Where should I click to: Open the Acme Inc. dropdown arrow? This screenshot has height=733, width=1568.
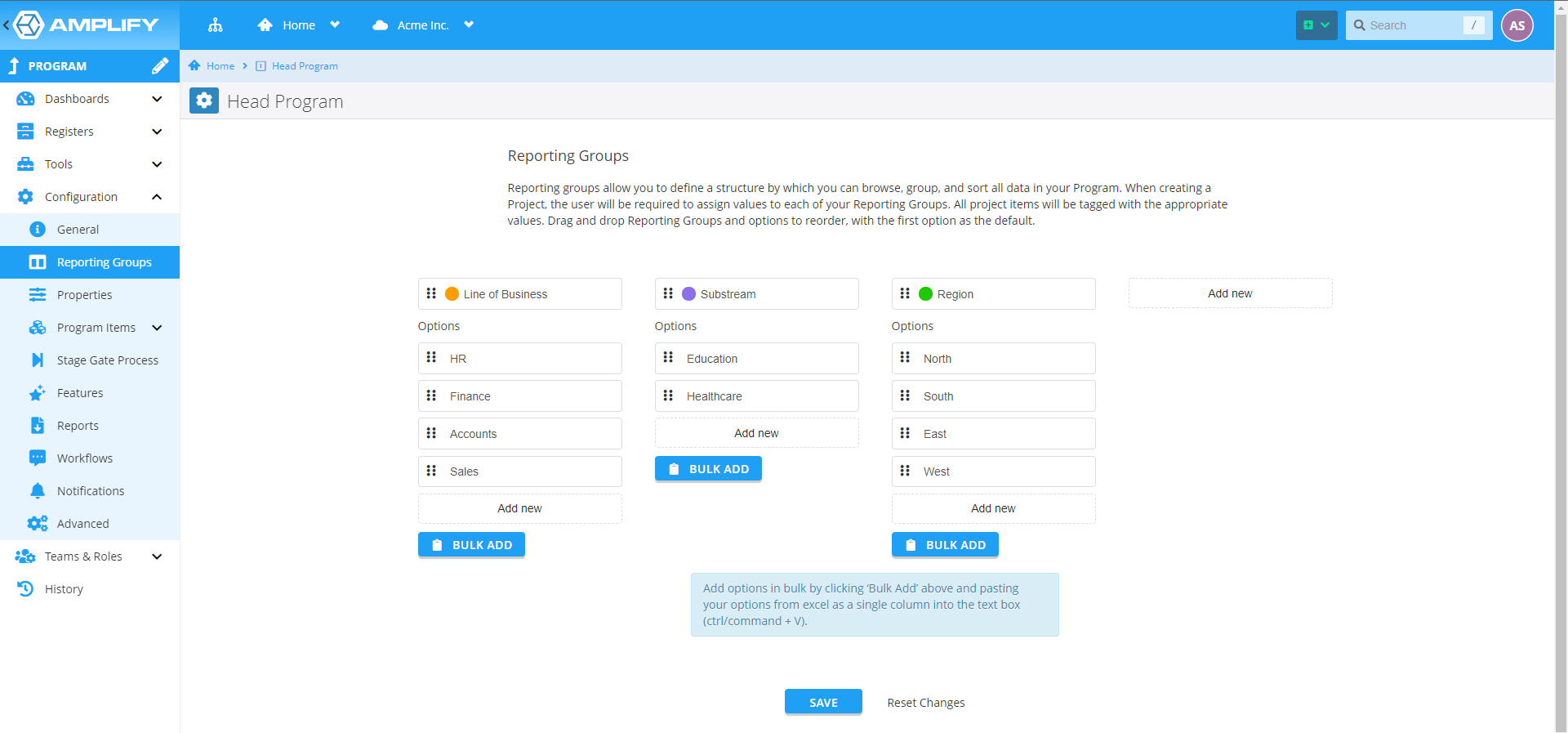point(469,25)
